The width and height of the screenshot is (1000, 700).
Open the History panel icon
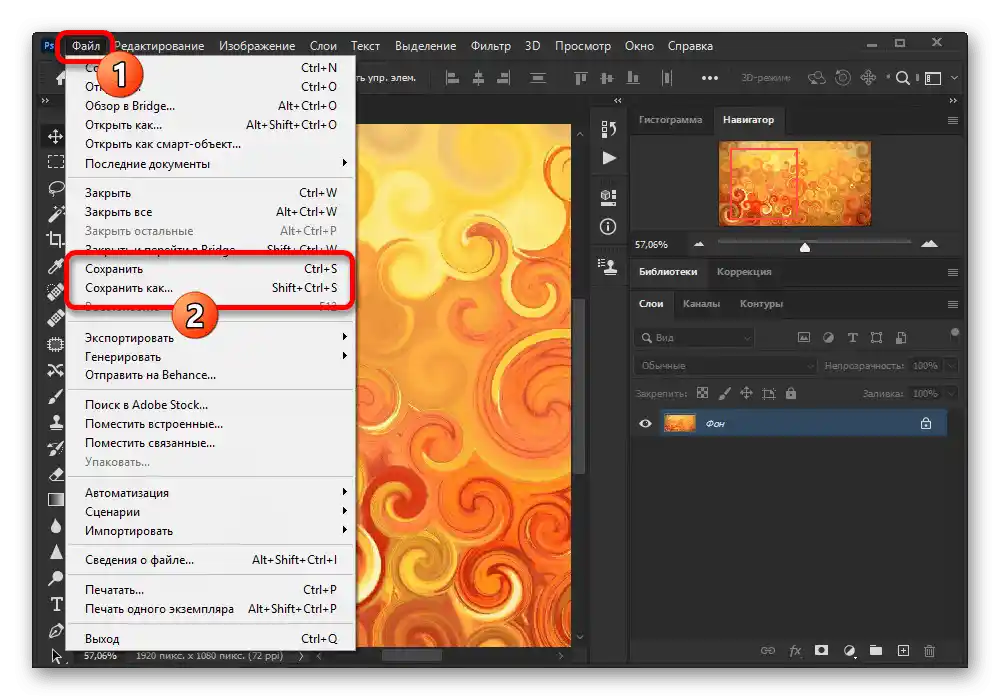(x=608, y=129)
